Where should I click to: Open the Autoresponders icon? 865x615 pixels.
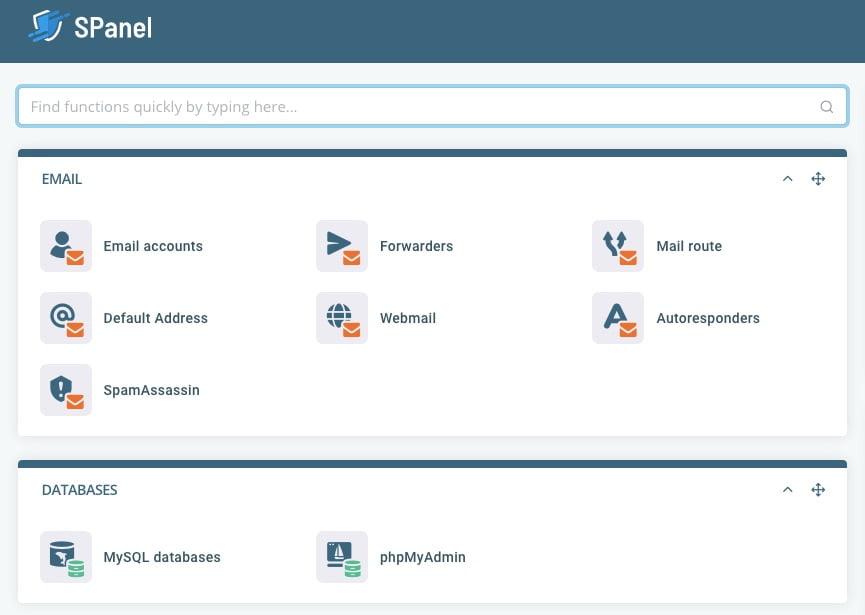[x=617, y=318]
